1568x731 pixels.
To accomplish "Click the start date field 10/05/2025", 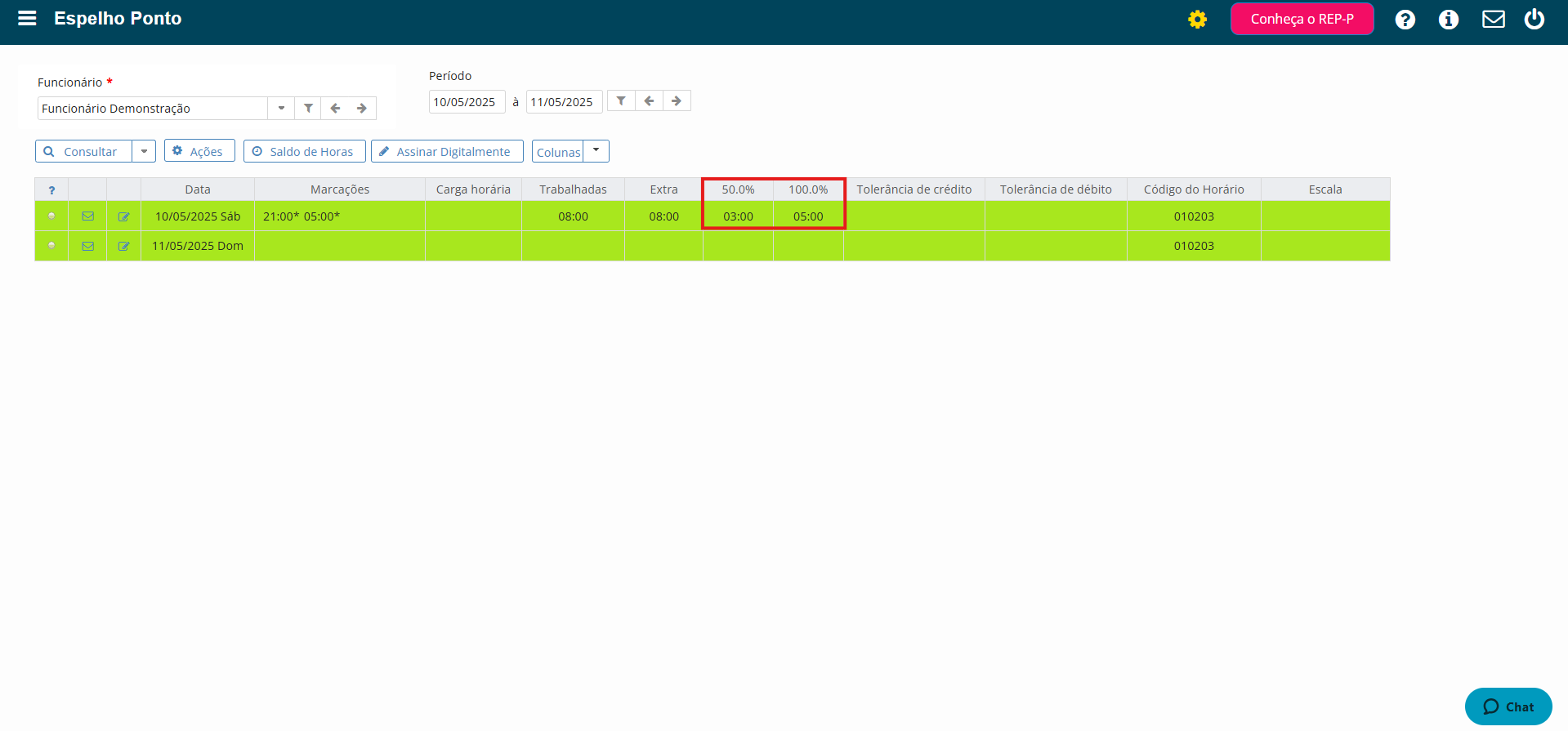I will pos(467,101).
